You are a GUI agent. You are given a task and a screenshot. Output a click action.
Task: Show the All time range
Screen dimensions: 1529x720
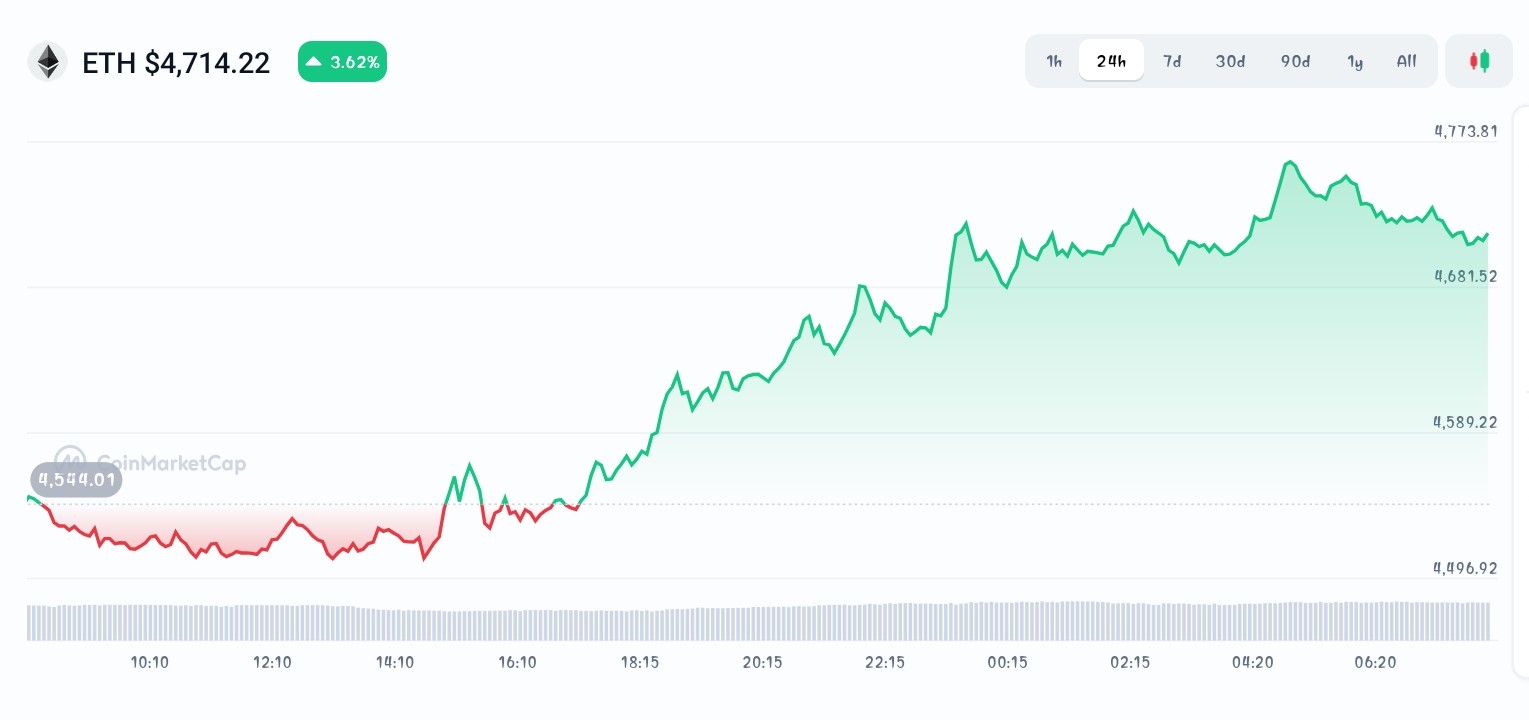pyautogui.click(x=1406, y=61)
